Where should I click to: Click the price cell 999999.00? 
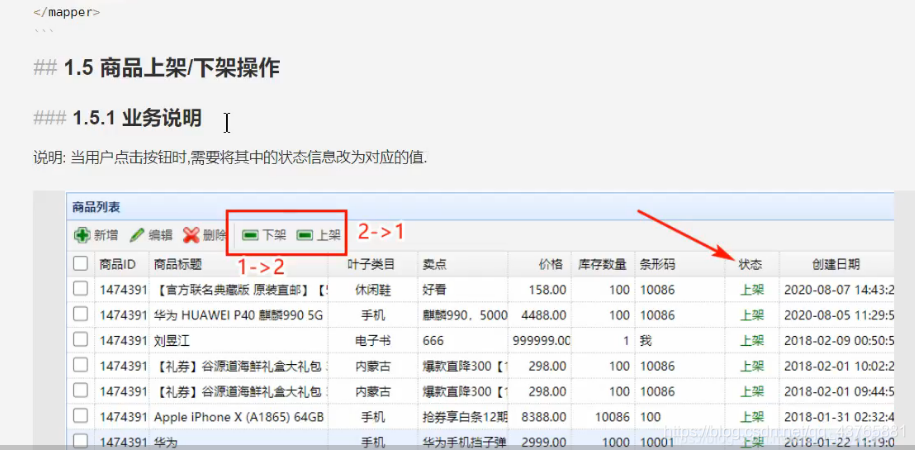click(541, 341)
